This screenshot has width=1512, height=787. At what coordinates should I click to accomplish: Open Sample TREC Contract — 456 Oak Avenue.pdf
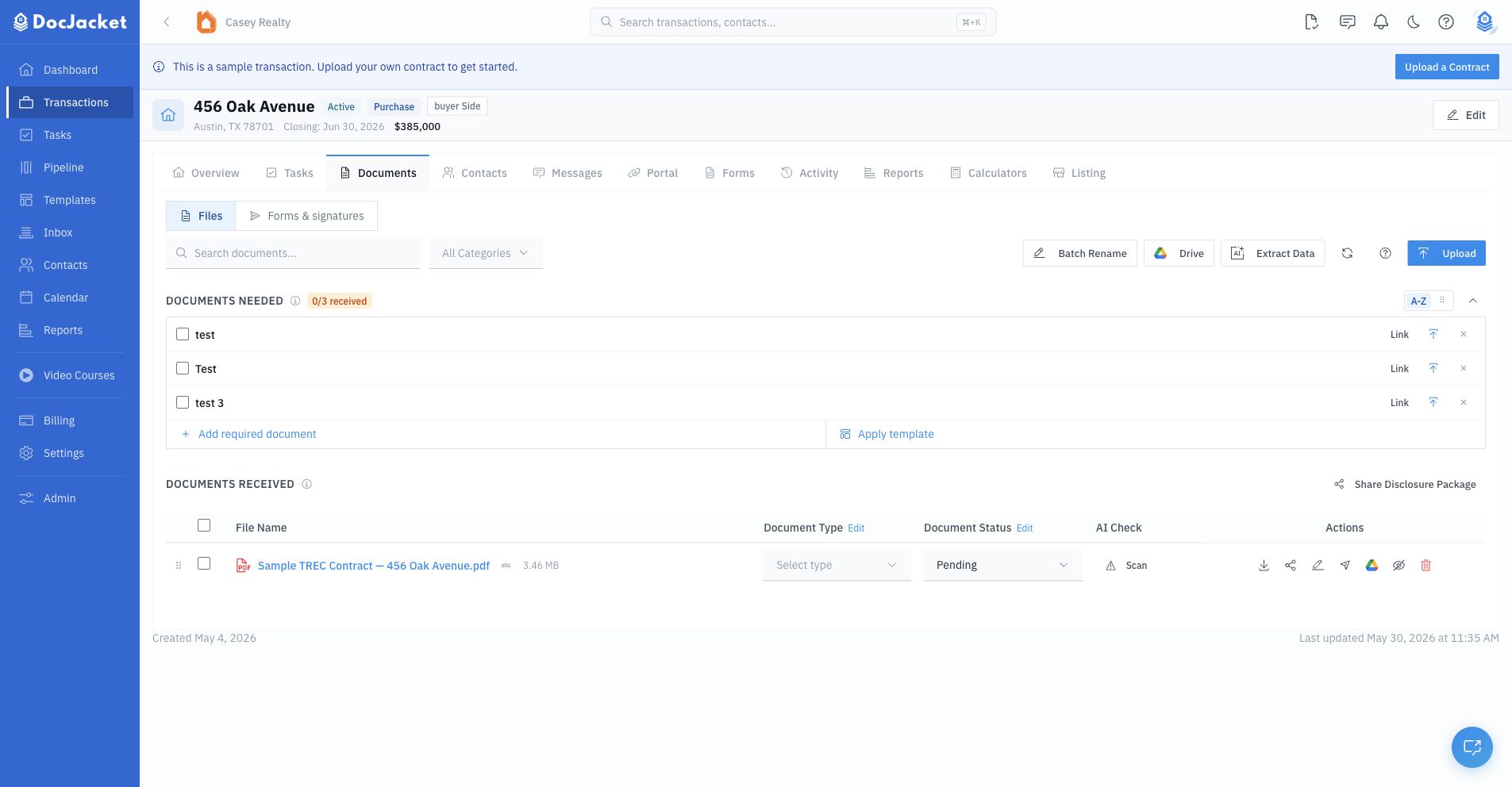(374, 566)
